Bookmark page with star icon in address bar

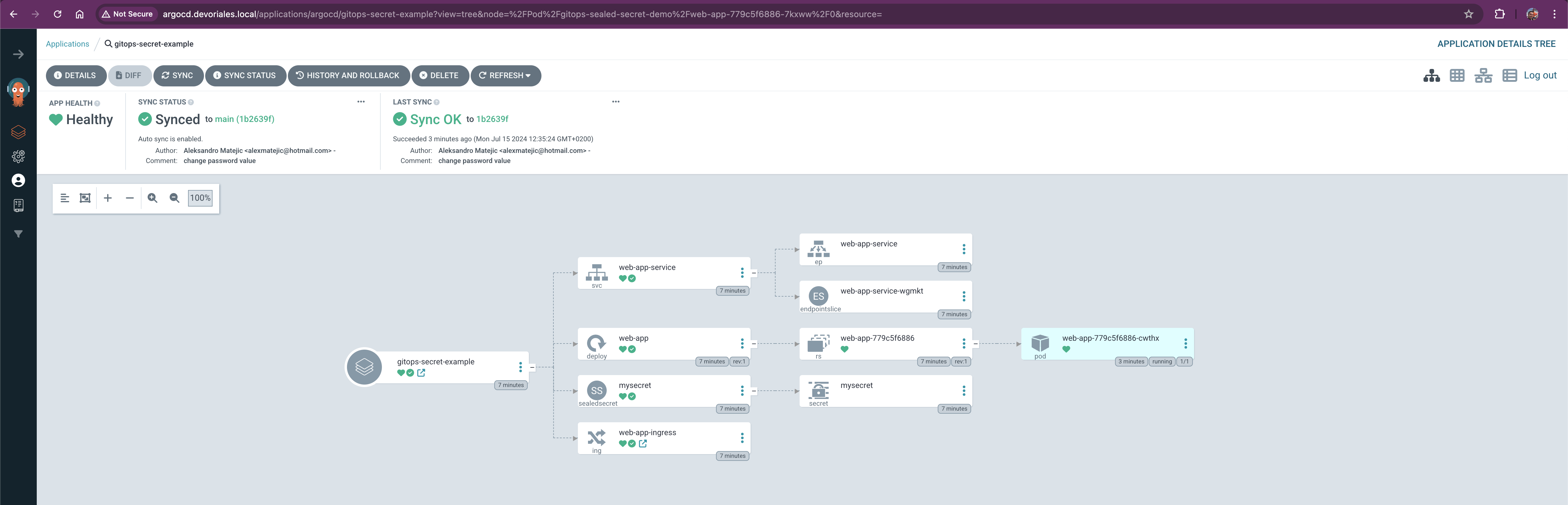coord(1469,14)
